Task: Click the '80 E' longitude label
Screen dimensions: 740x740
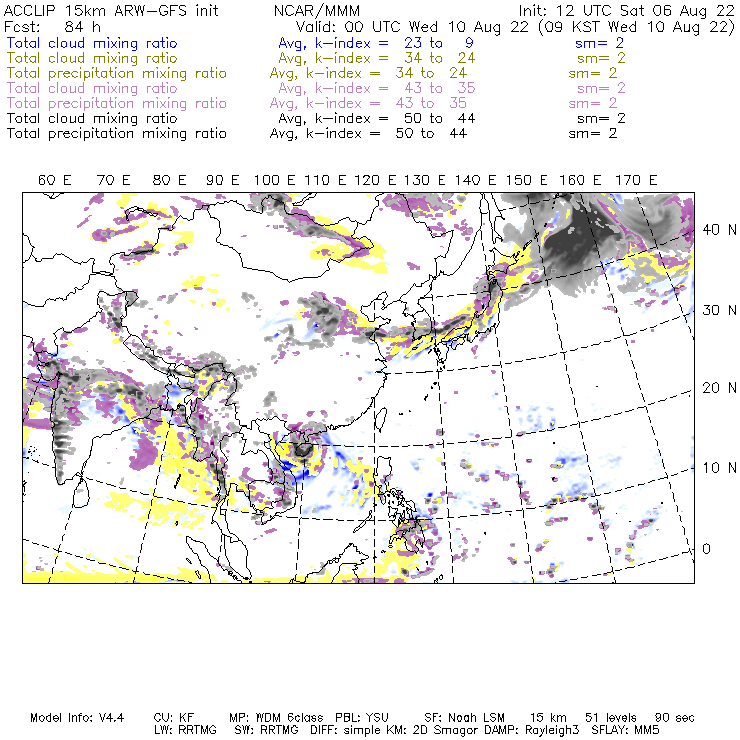Action: pos(169,180)
